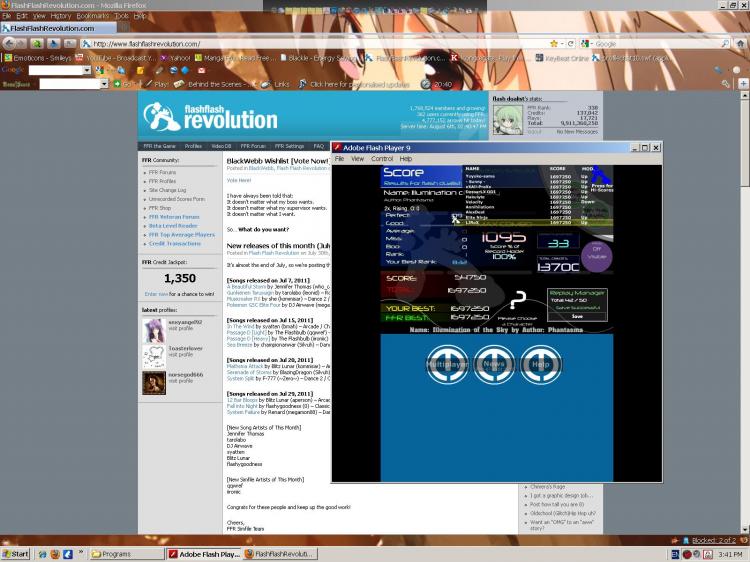
Task: Open Credit Transactions sidebar link
Action: [175, 243]
